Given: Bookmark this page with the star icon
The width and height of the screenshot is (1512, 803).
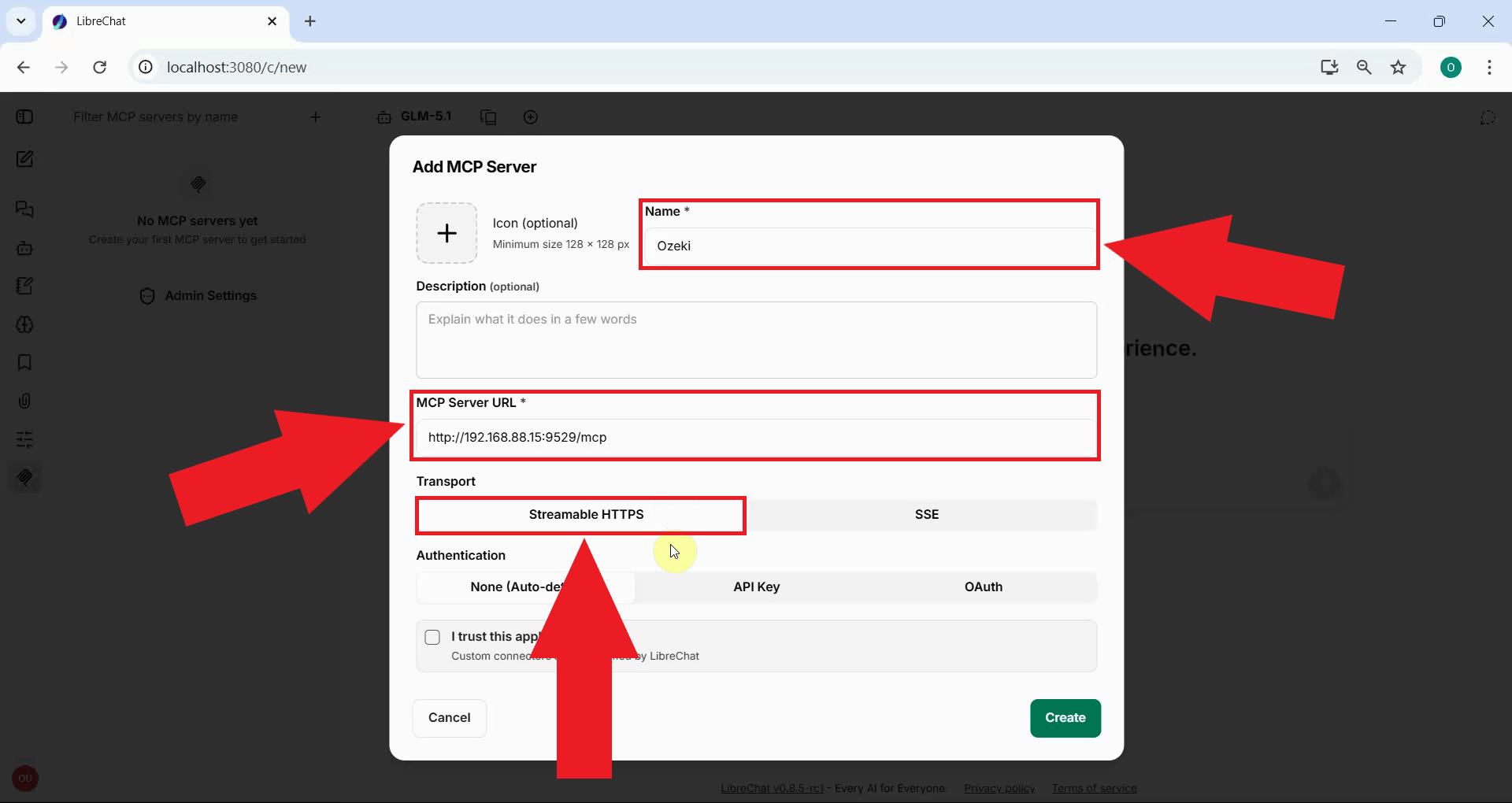Looking at the screenshot, I should click(1399, 68).
